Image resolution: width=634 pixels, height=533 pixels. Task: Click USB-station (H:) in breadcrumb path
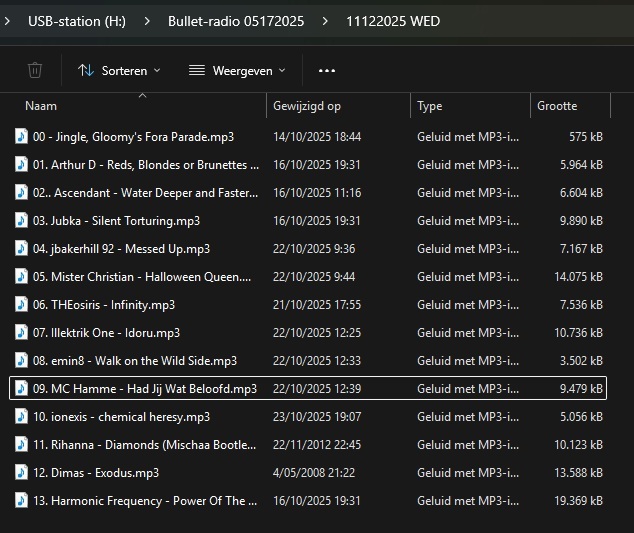(77, 21)
